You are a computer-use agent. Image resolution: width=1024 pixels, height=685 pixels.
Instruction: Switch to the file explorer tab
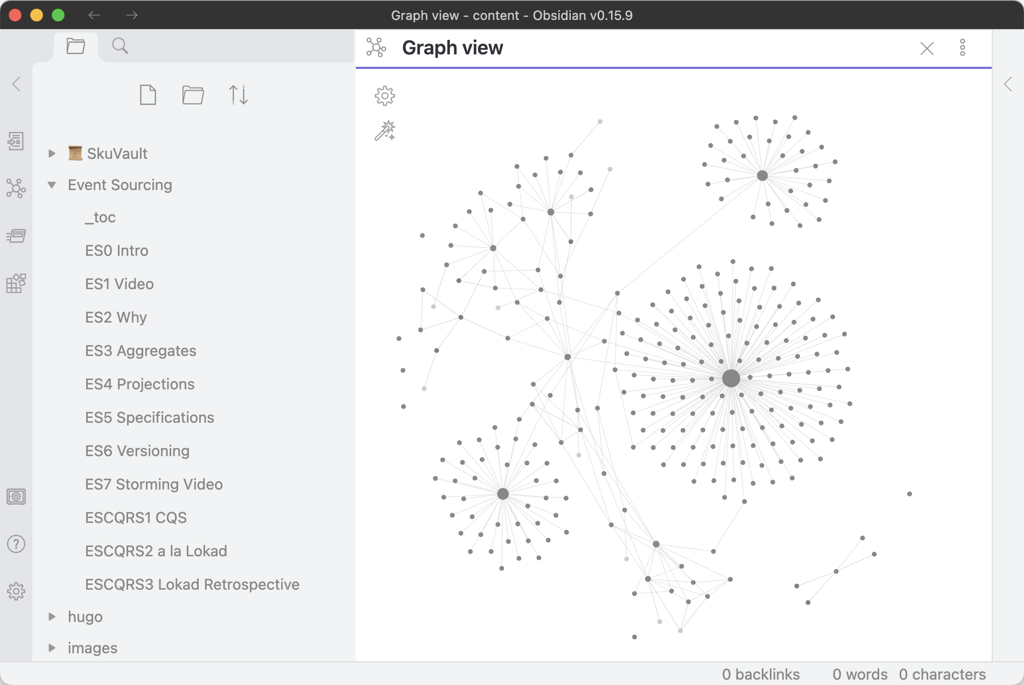[76, 46]
